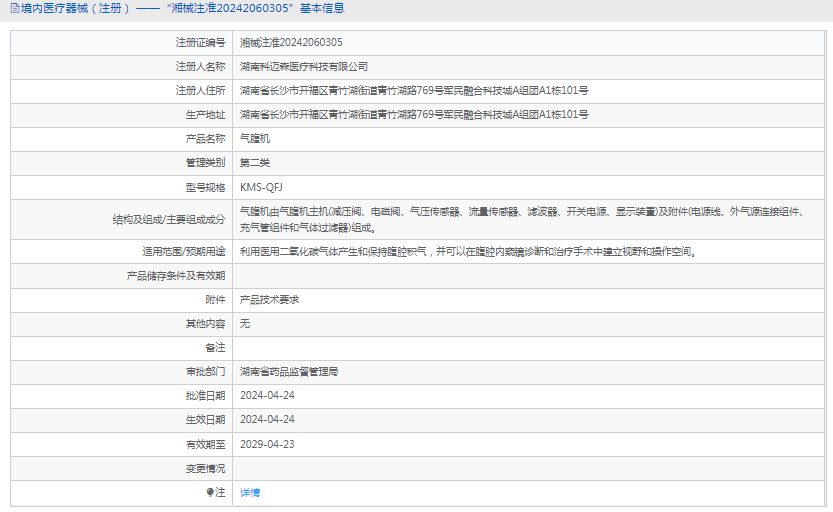
Task: Open the 详情 link in the 注 row
Action: [x=250, y=492]
